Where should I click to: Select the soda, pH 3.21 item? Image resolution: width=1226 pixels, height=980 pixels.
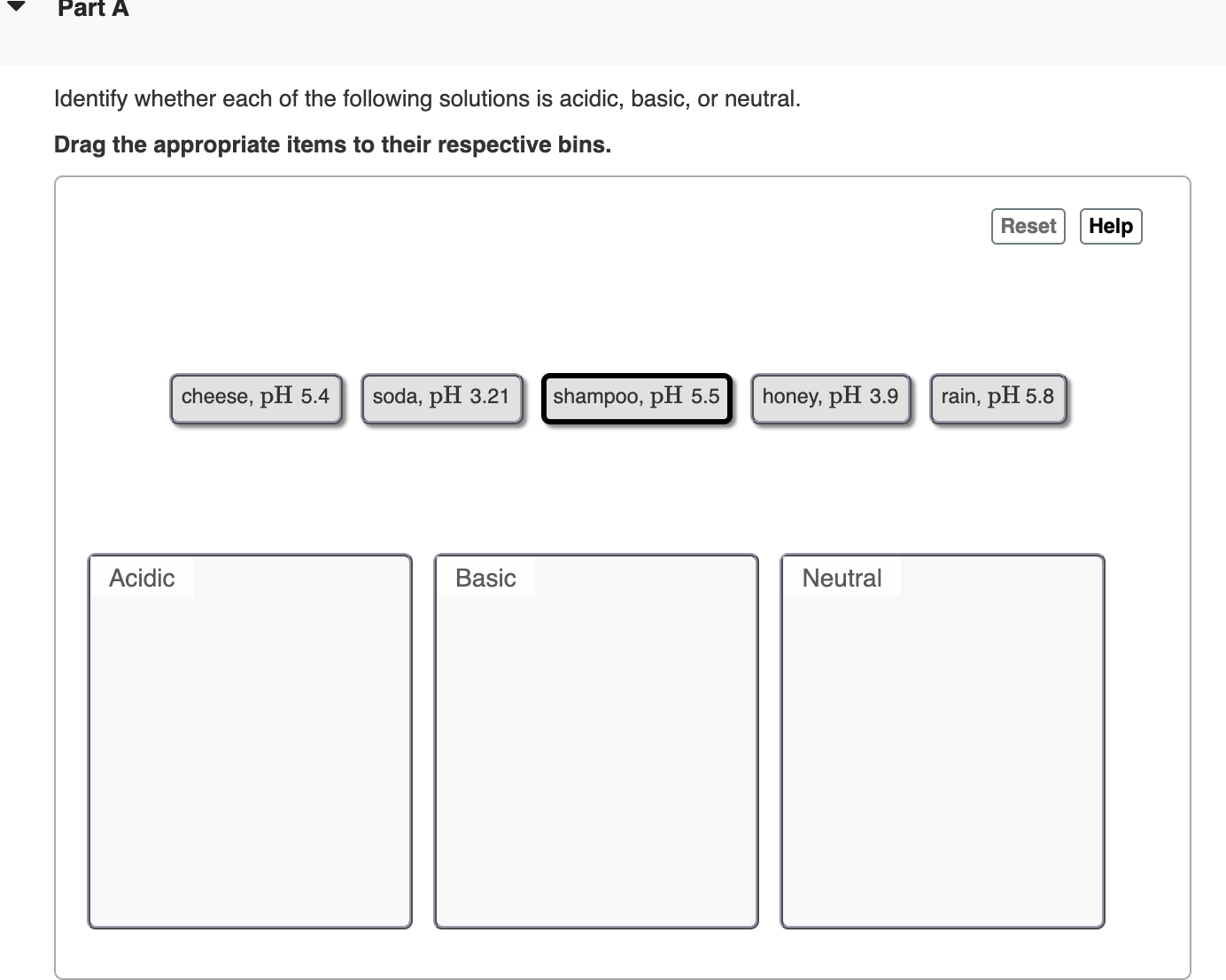point(441,398)
